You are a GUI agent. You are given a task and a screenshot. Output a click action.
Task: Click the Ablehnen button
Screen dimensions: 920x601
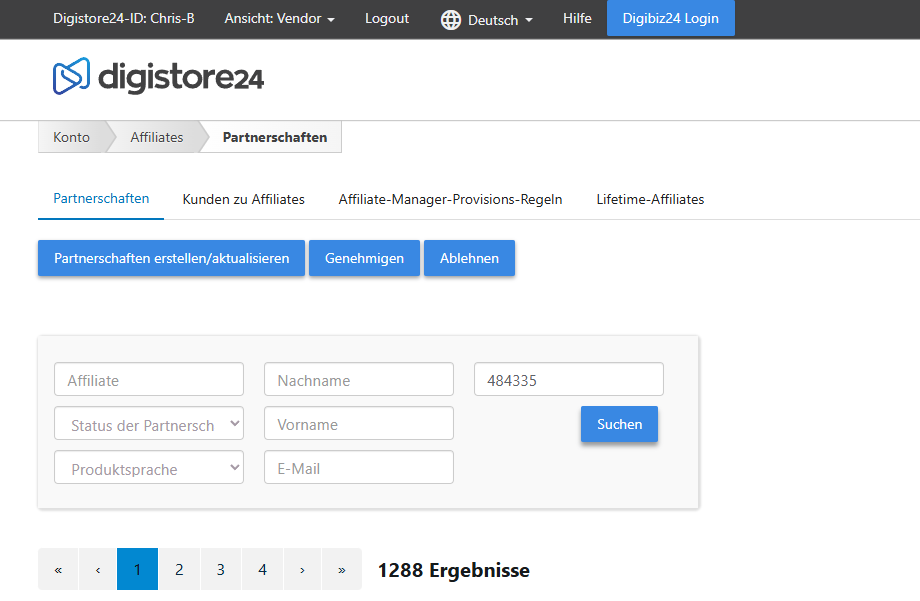point(469,258)
